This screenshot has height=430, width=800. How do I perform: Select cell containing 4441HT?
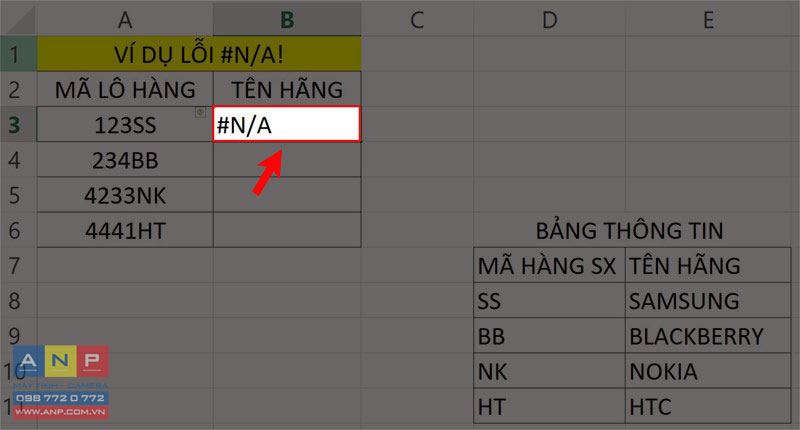(125, 230)
